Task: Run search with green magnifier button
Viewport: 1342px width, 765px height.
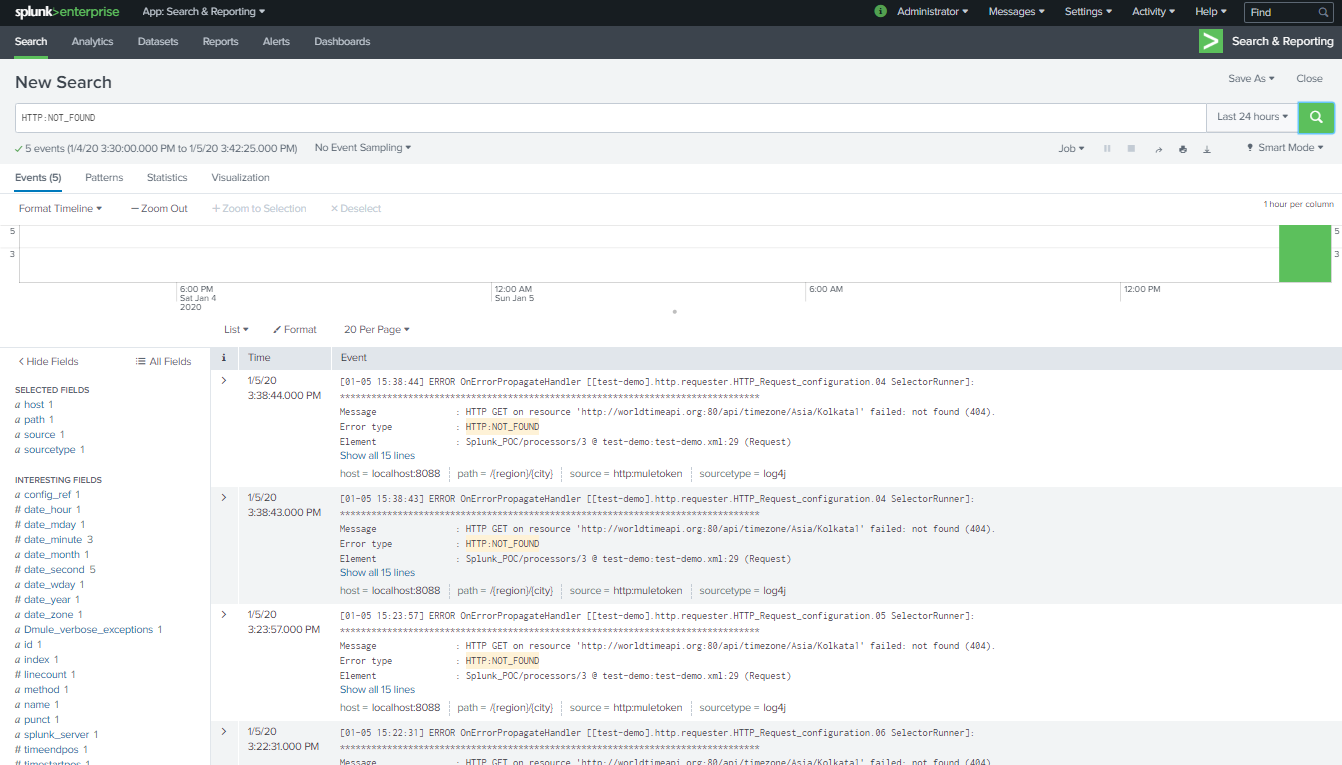Action: tap(1316, 117)
